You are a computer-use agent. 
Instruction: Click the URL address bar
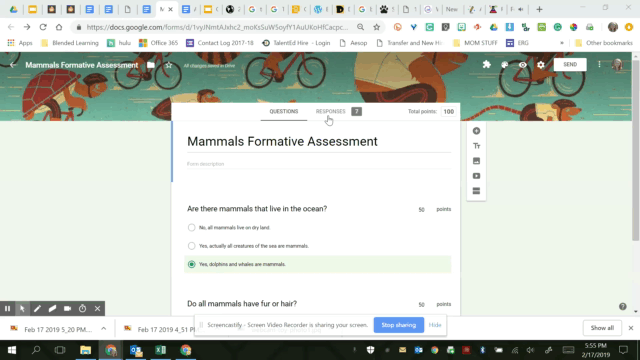coord(217,27)
